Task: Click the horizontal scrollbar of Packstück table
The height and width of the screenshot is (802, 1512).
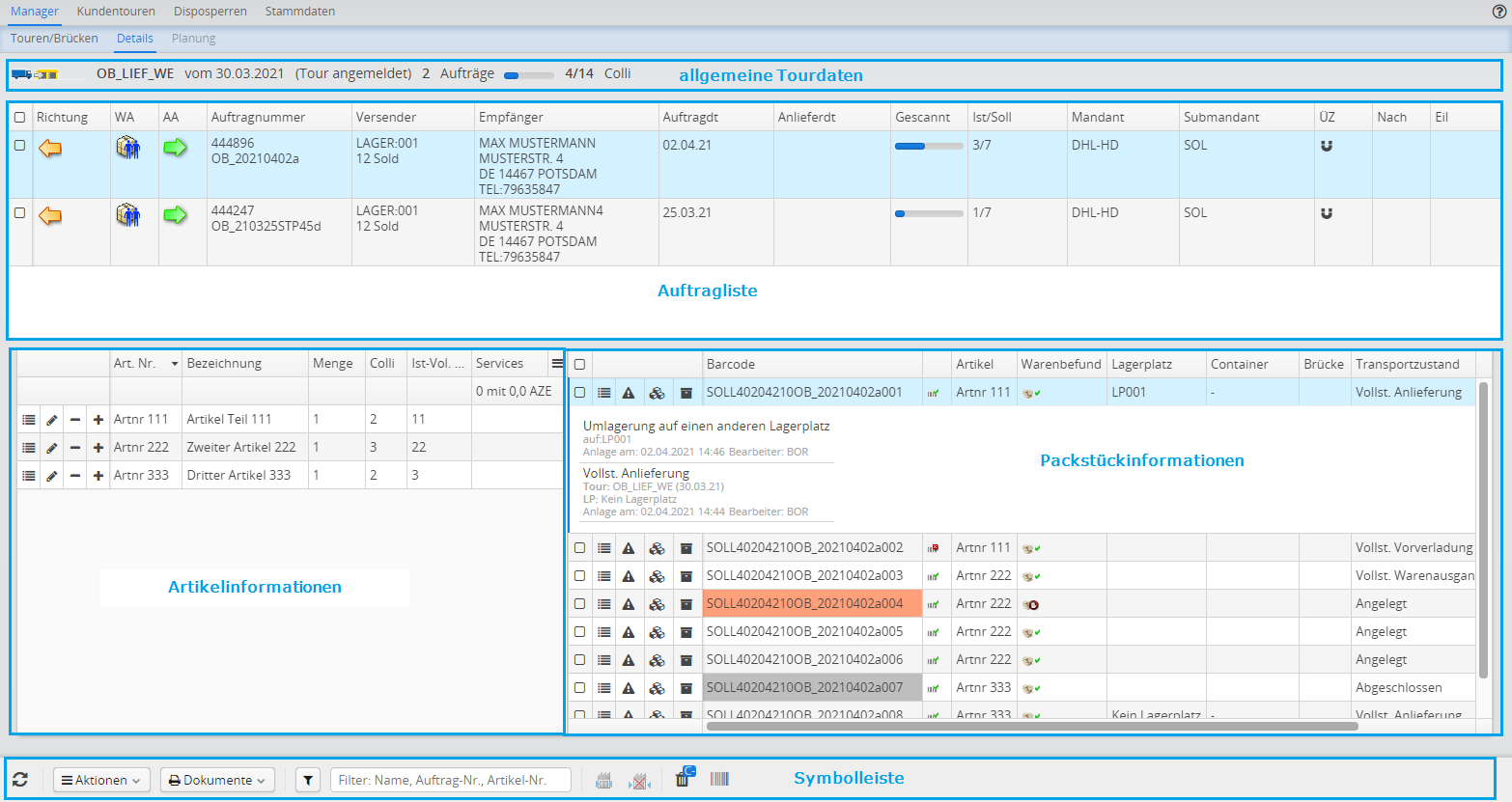Action: [x=1032, y=726]
